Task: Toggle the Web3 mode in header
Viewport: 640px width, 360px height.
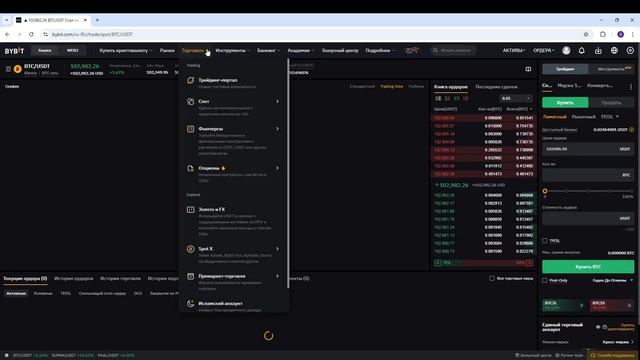Action: (x=72, y=51)
